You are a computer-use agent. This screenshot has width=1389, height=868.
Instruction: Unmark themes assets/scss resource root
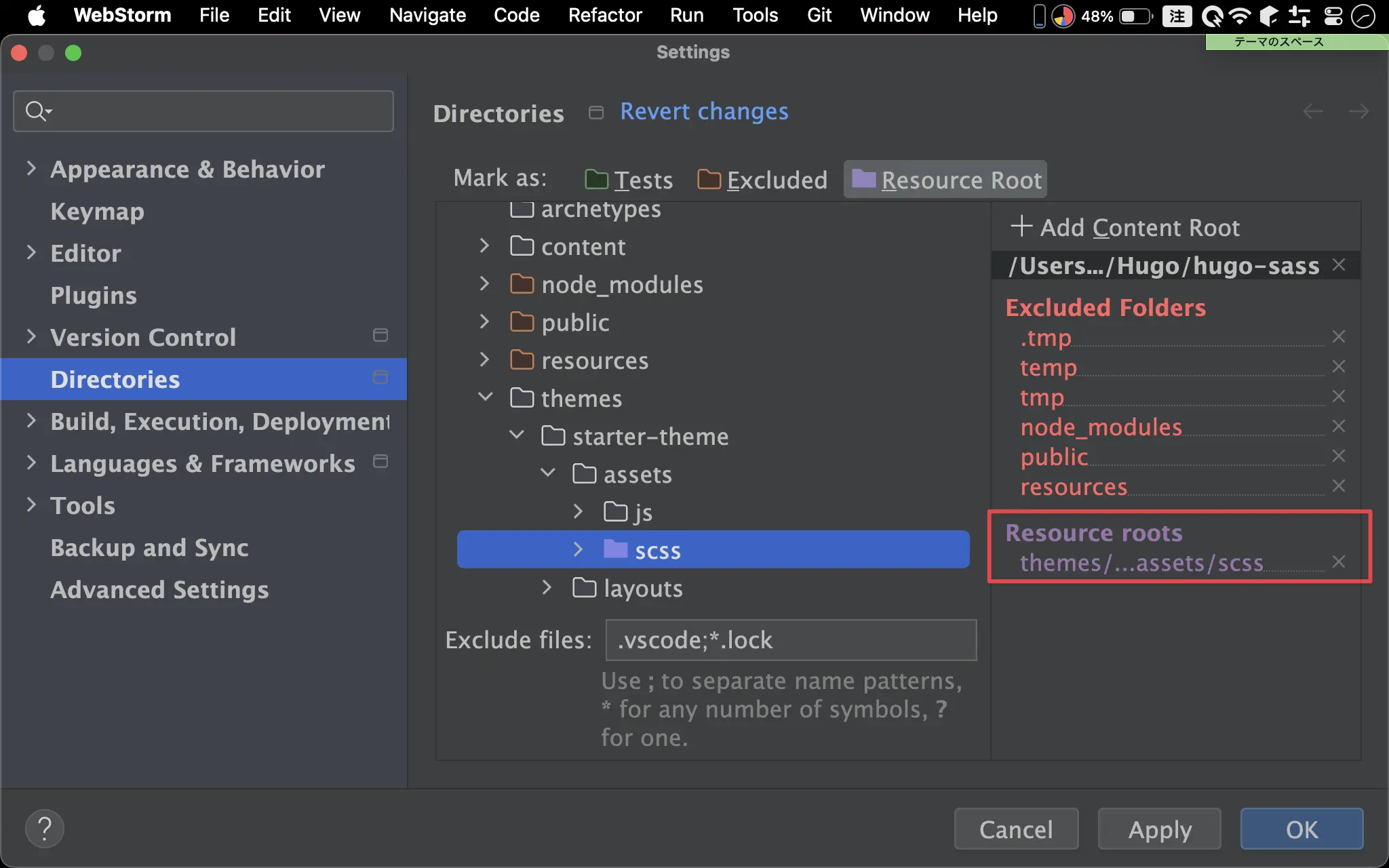[1338, 562]
